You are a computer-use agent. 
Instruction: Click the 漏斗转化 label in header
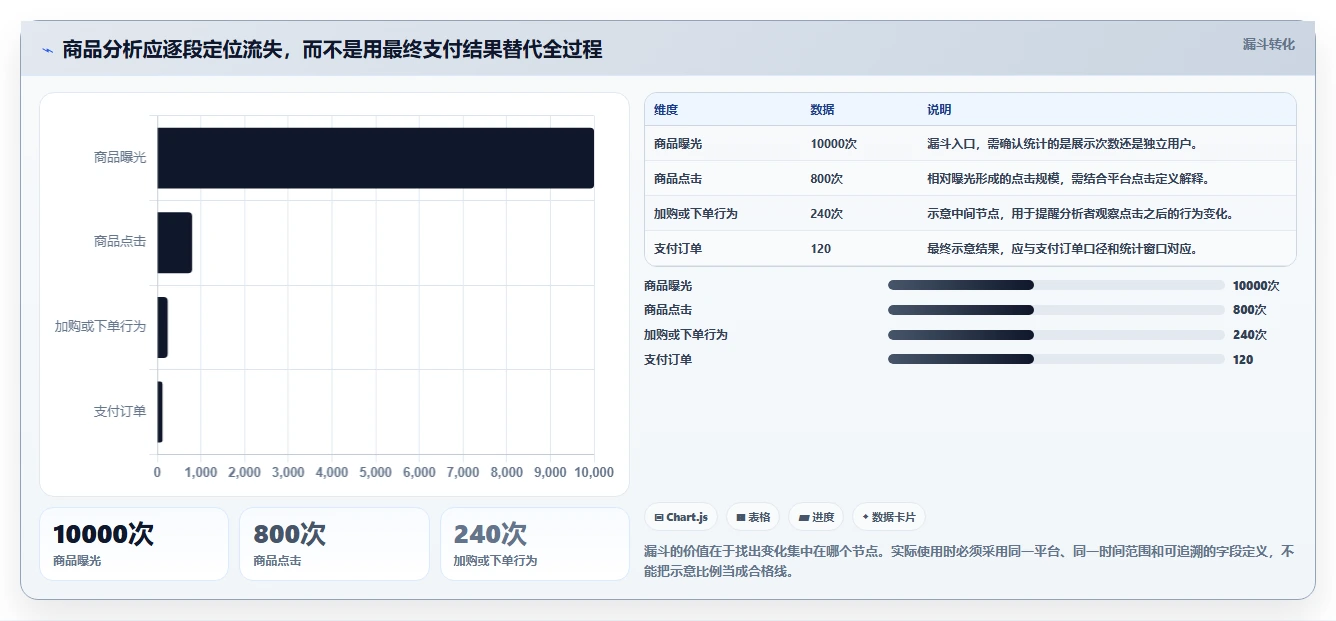pyautogui.click(x=1268, y=44)
